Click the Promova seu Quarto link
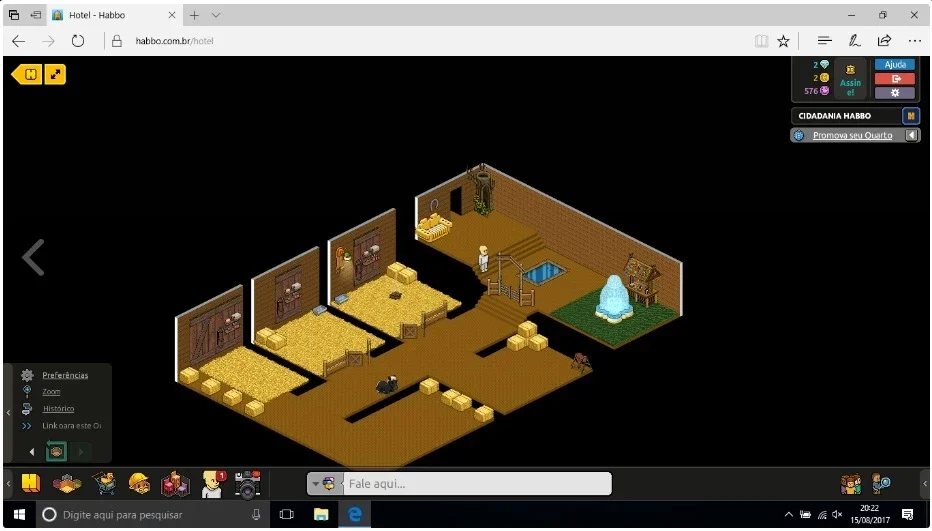 [x=852, y=136]
